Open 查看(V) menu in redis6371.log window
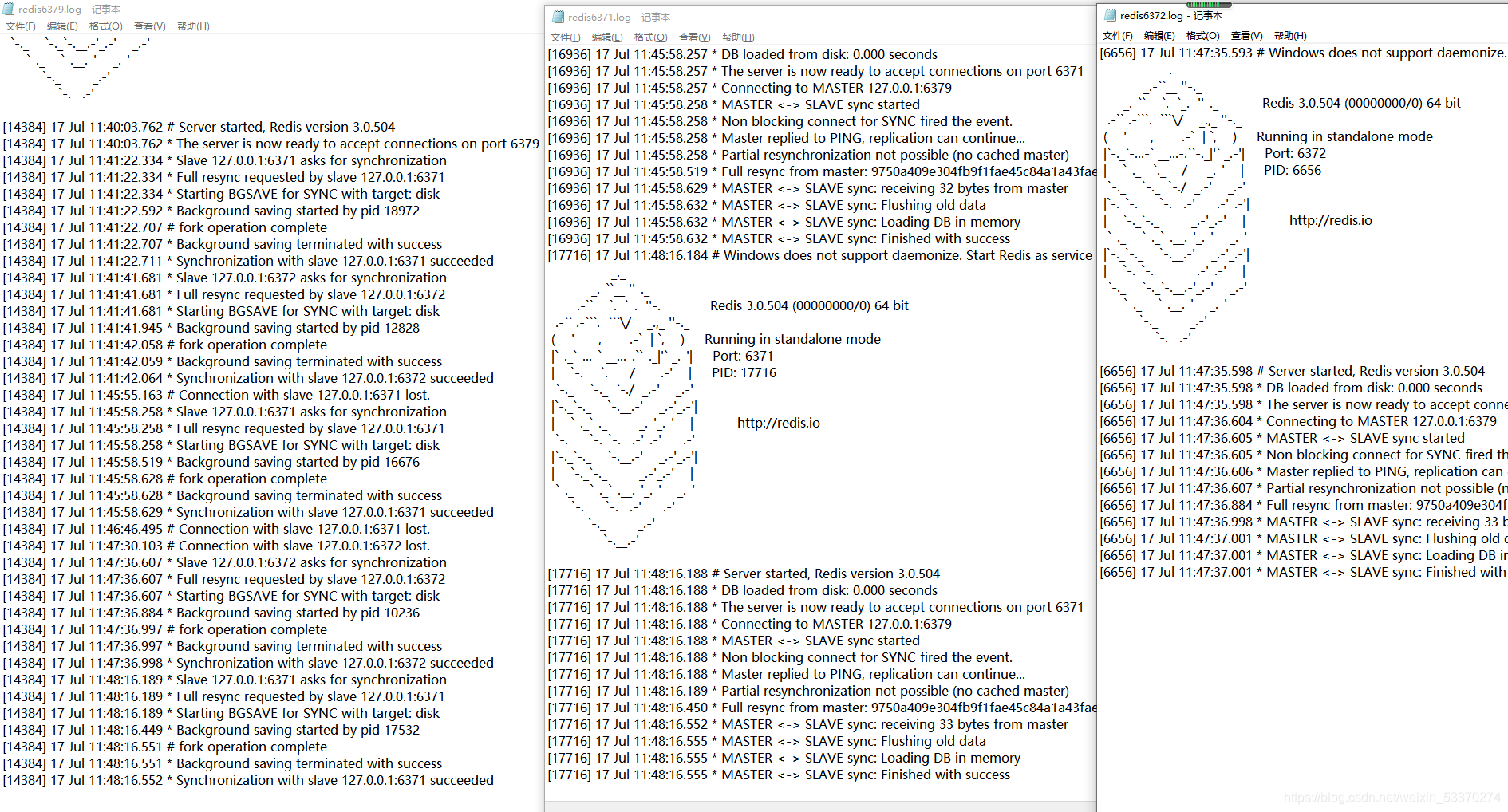 pos(695,37)
